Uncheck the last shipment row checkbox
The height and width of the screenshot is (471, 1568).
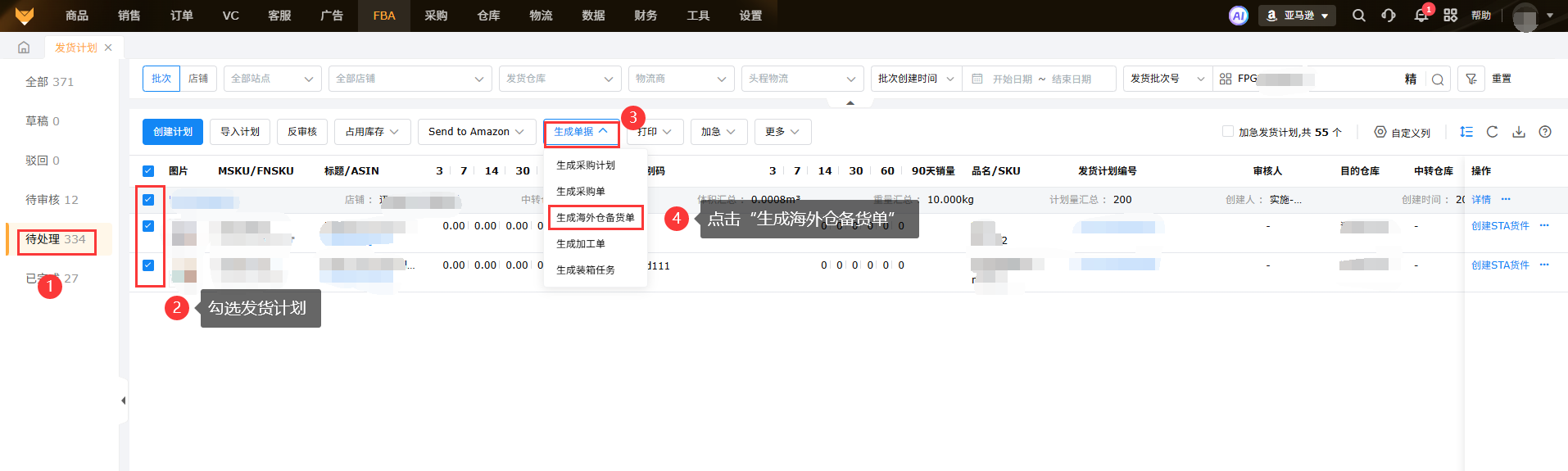148,265
